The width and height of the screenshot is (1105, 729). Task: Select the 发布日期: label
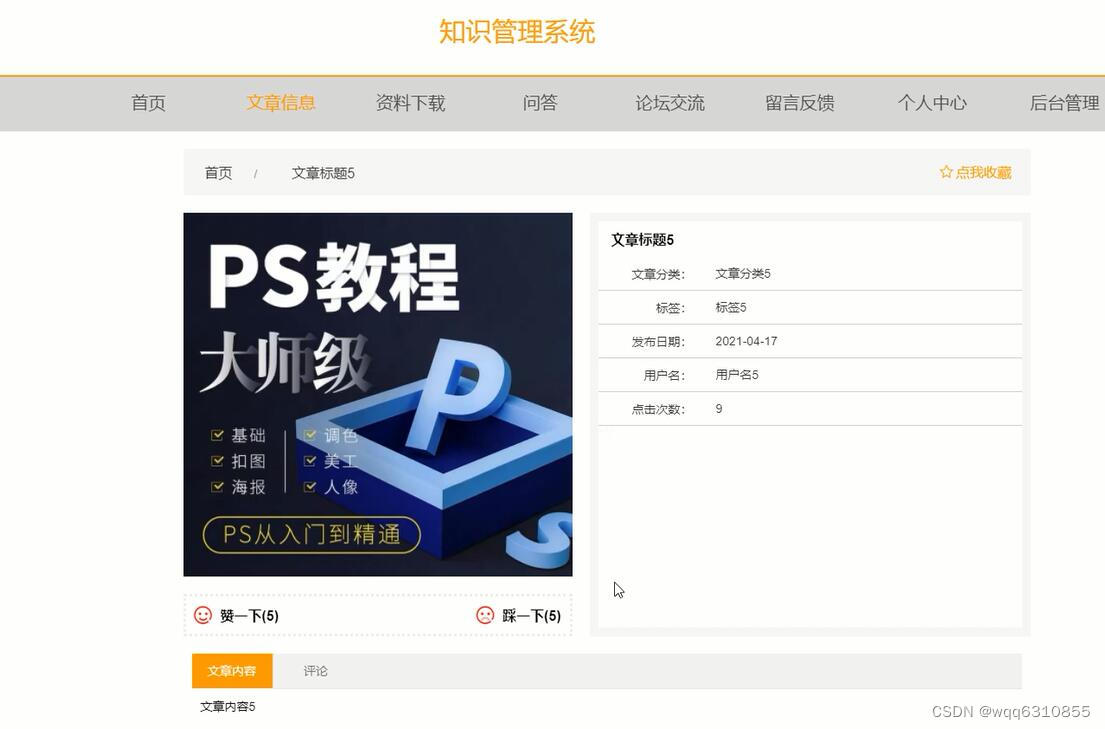point(658,342)
